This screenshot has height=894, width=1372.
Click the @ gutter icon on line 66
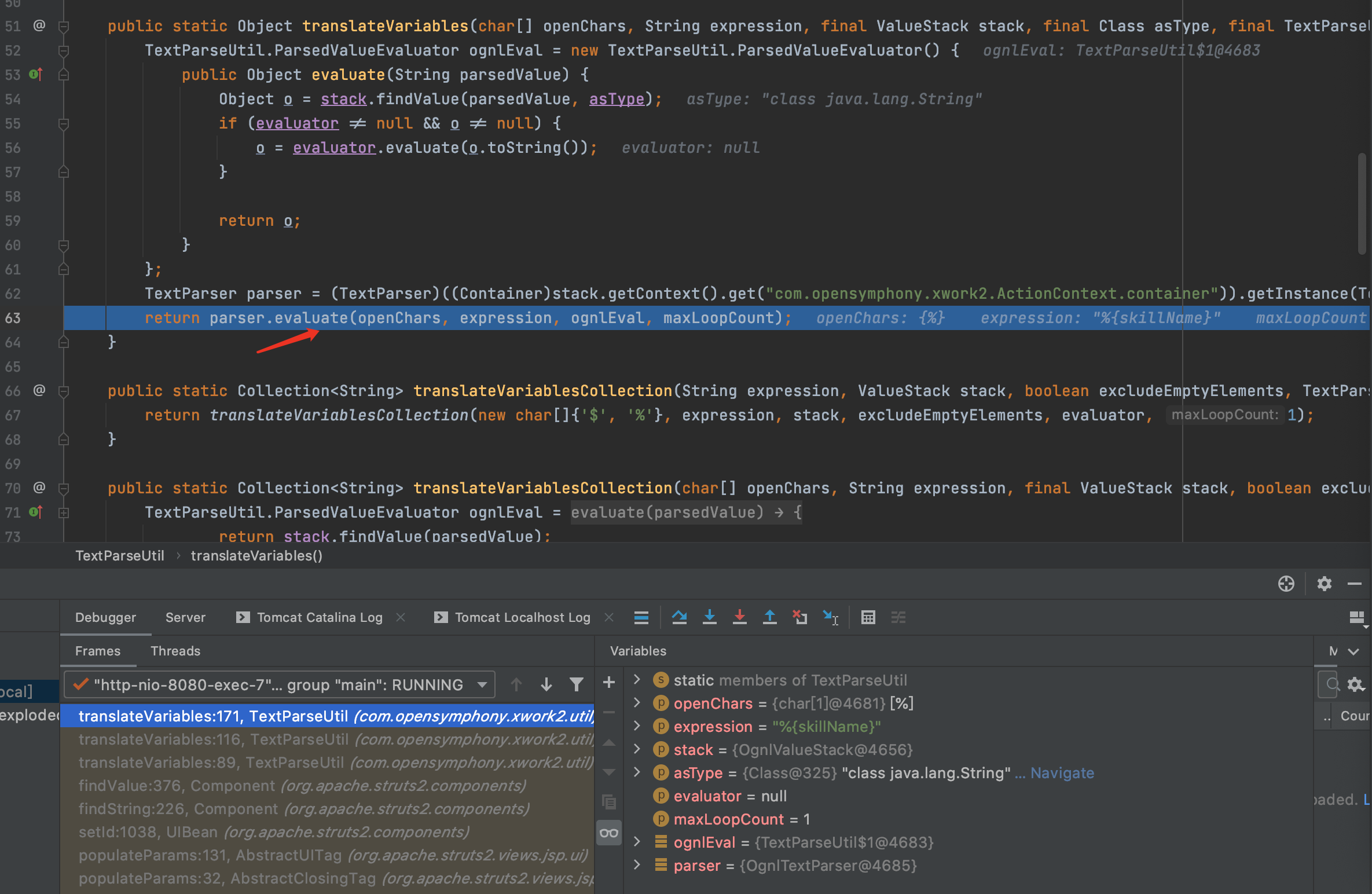click(39, 390)
